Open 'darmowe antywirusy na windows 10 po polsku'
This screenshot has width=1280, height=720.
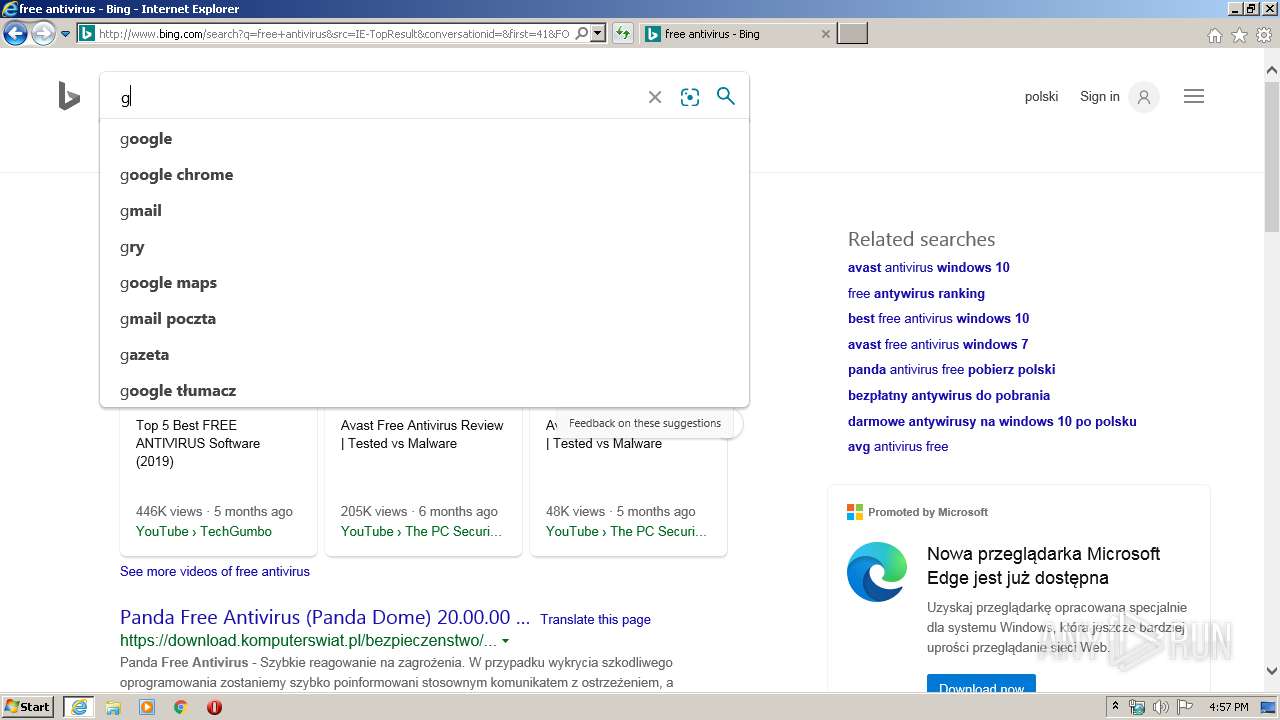[x=992, y=421]
